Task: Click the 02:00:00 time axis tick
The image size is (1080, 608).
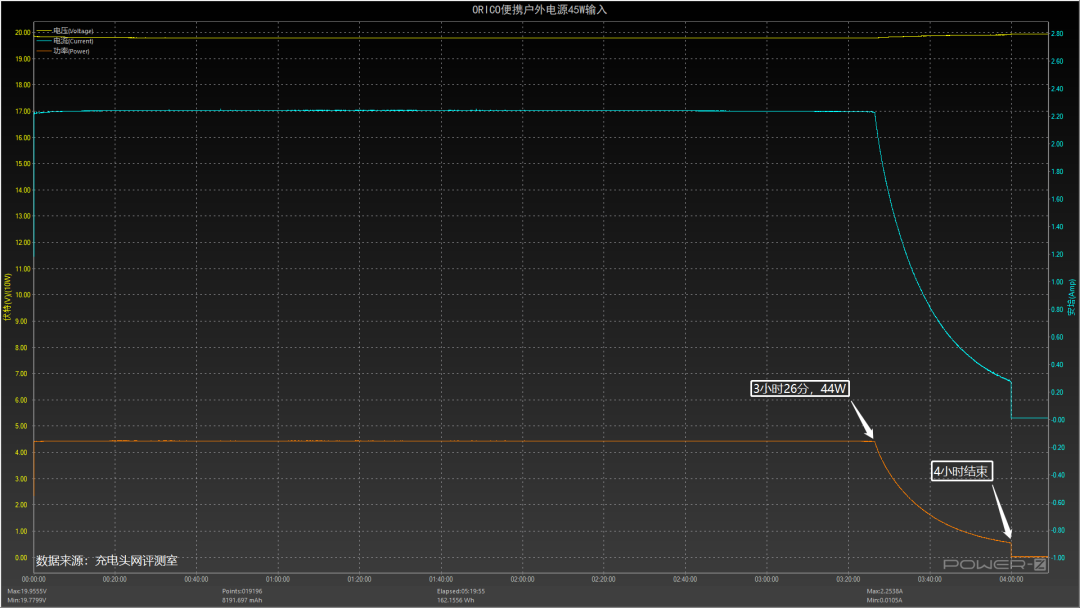Action: (x=522, y=579)
